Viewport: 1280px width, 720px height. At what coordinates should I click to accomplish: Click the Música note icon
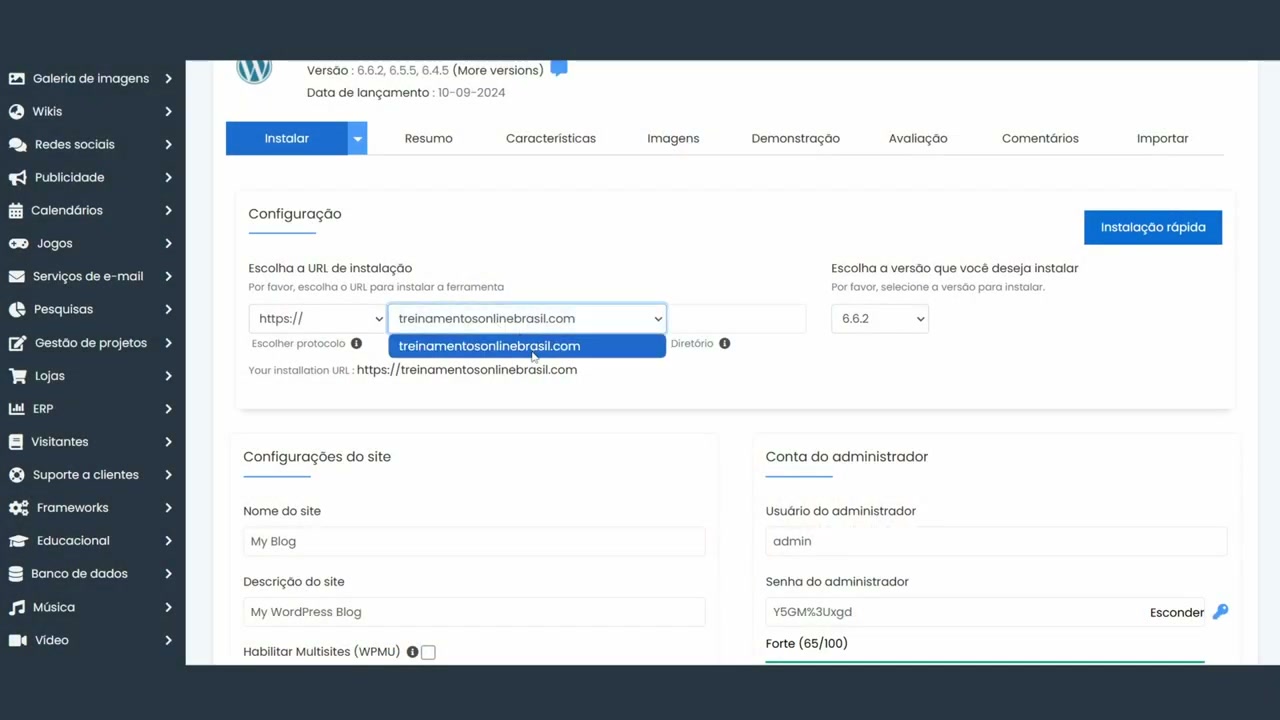click(x=16, y=607)
